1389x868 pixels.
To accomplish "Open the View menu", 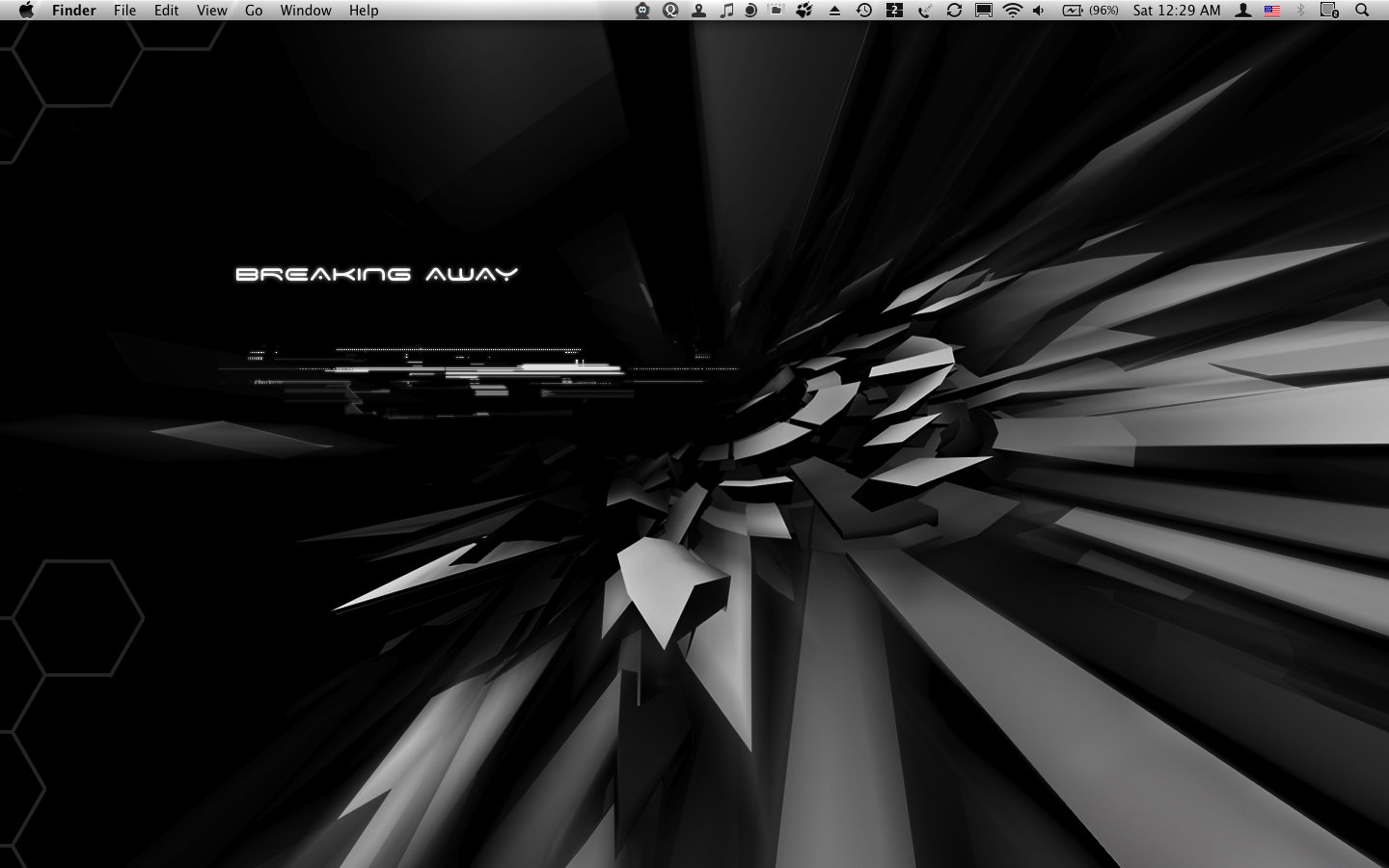I will tap(211, 11).
